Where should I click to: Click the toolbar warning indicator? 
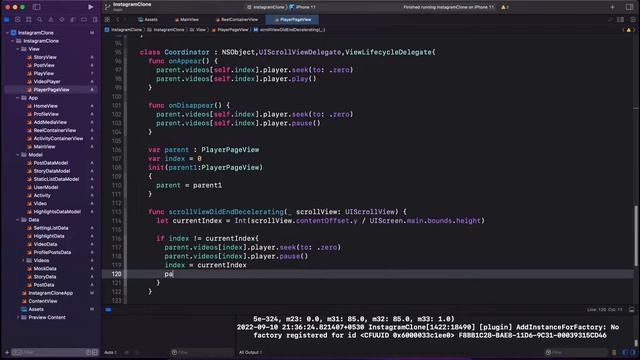pyautogui.click(x=505, y=7)
